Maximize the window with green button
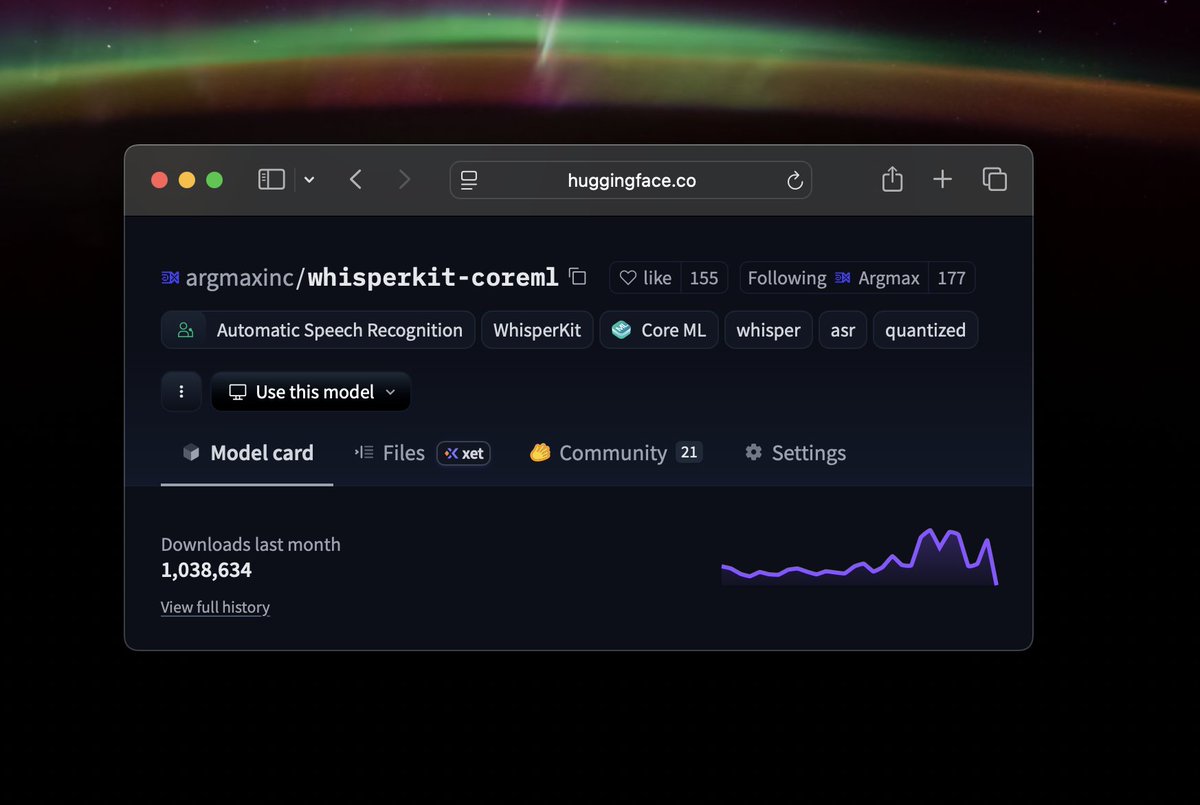This screenshot has width=1200, height=805. (214, 180)
